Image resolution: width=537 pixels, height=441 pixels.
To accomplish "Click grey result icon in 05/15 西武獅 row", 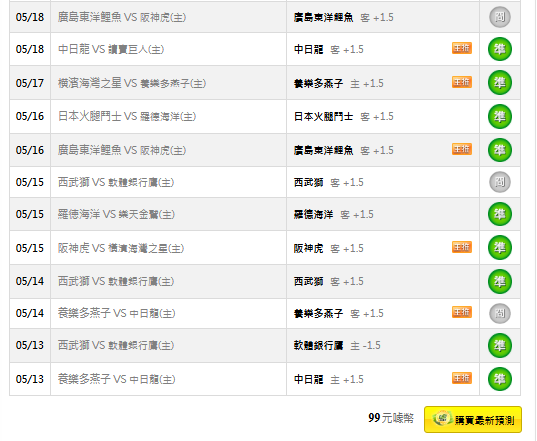I will 500,182.
